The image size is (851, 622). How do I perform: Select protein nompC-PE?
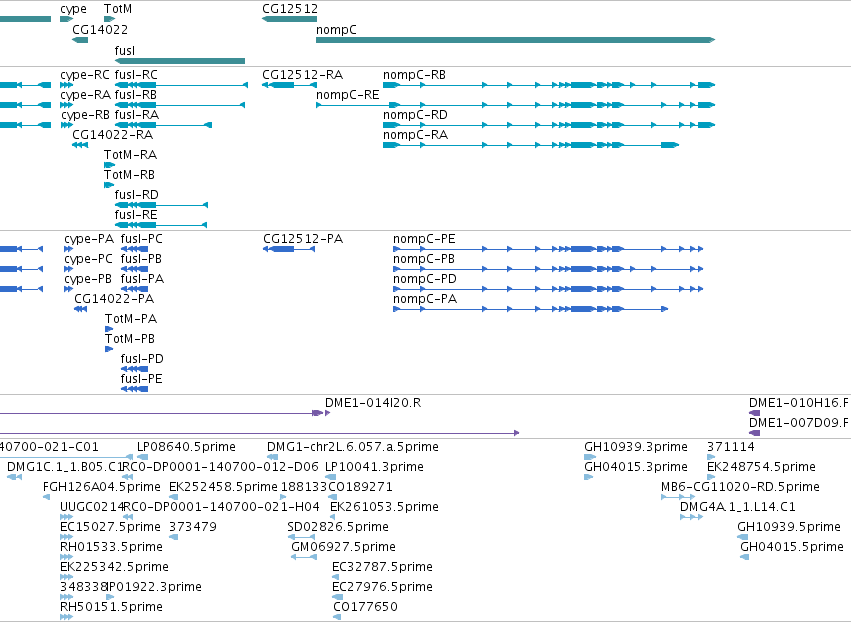[548, 249]
